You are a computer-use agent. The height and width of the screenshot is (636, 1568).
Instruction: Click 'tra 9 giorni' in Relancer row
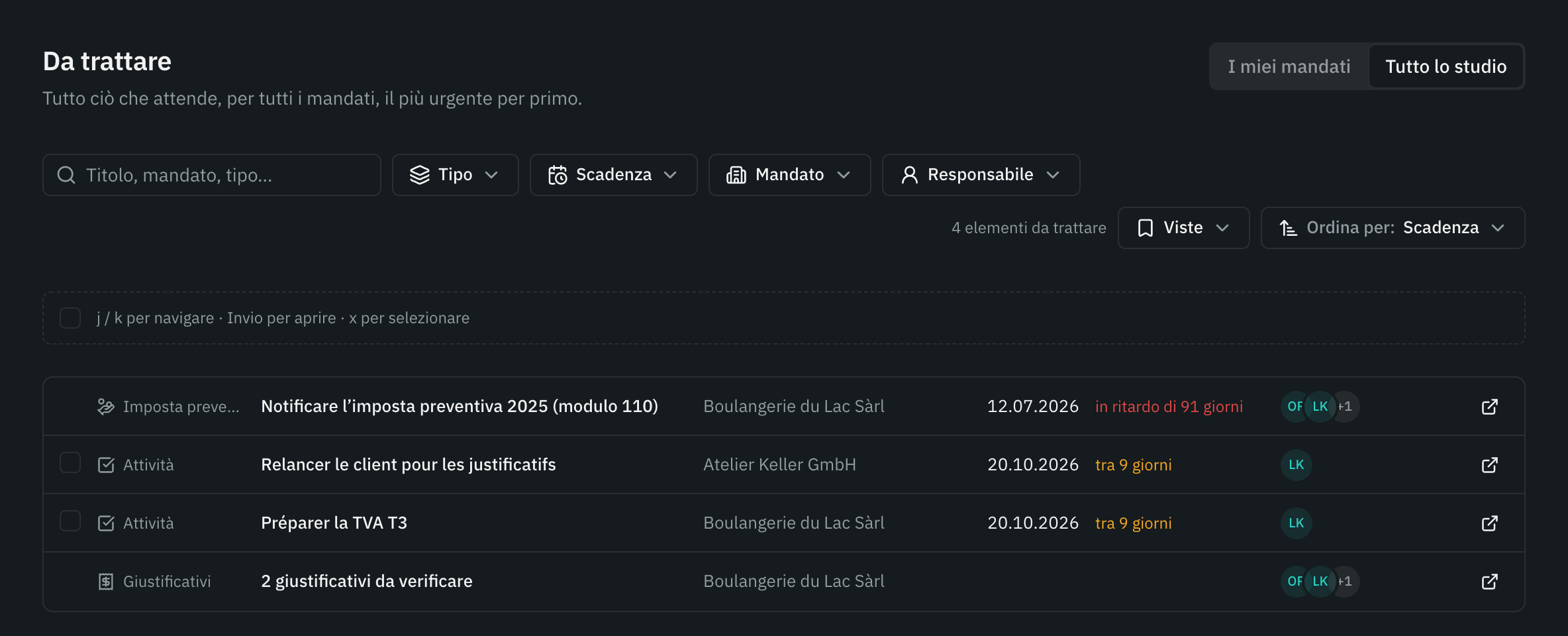[1134, 465]
